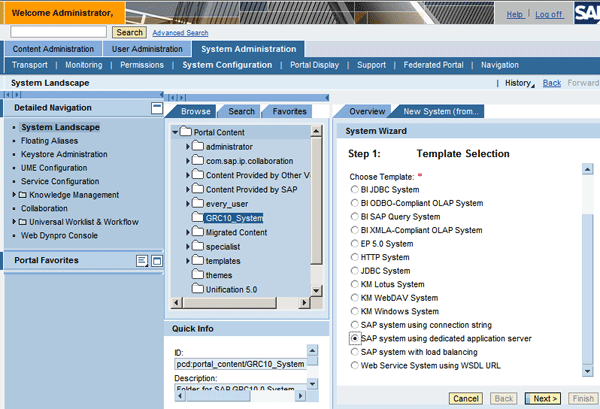This screenshot has width=600, height=409.
Task: Expand Content Provided by Other Vendors node
Action: 188,175
